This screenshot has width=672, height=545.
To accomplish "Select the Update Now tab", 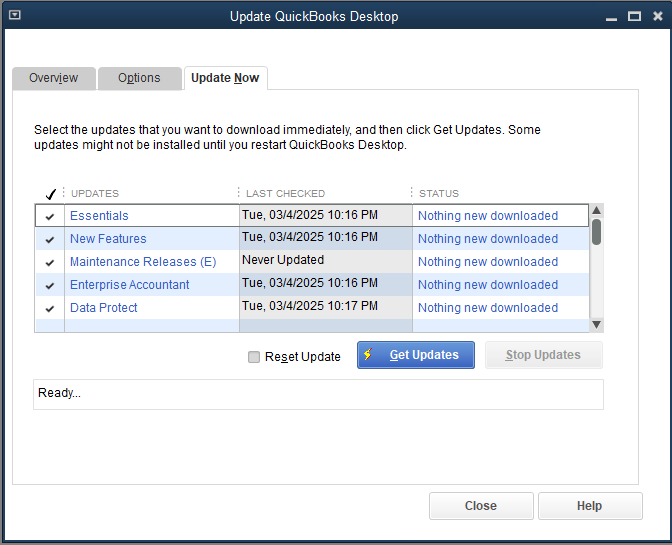I will tap(225, 78).
